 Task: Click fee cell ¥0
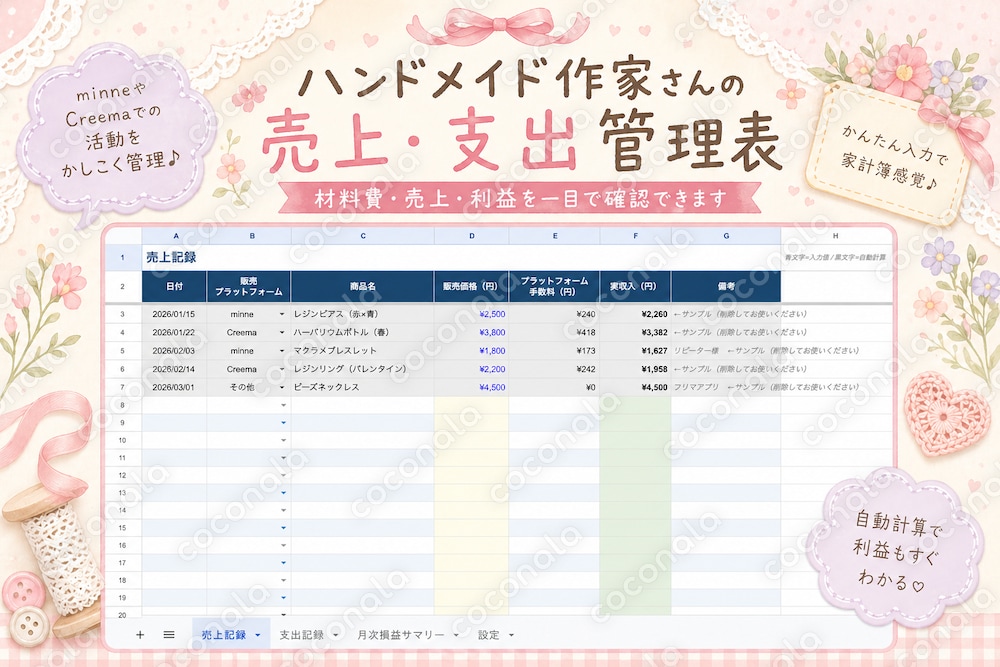point(555,387)
